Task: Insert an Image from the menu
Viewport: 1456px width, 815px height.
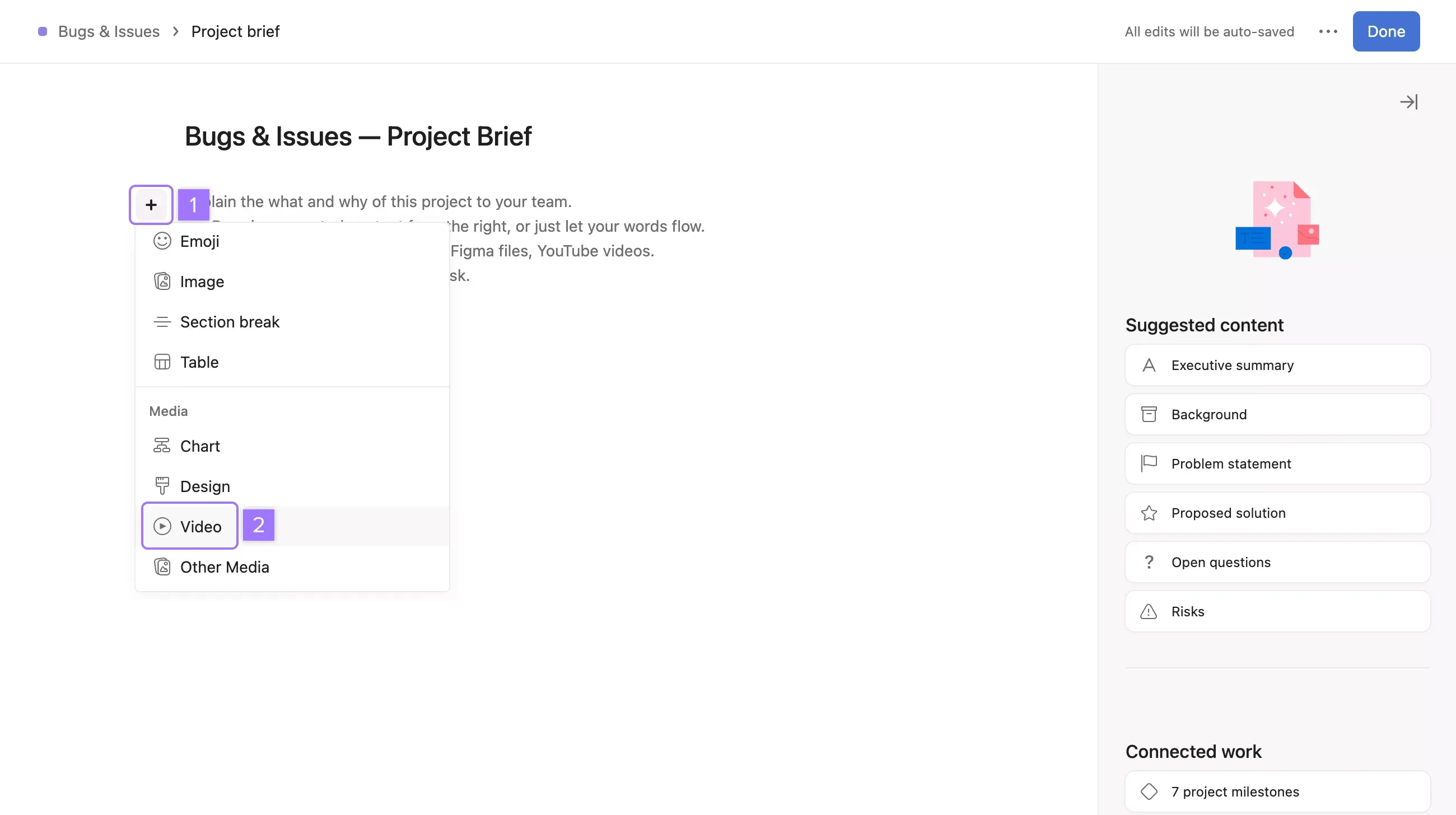Action: pos(201,281)
